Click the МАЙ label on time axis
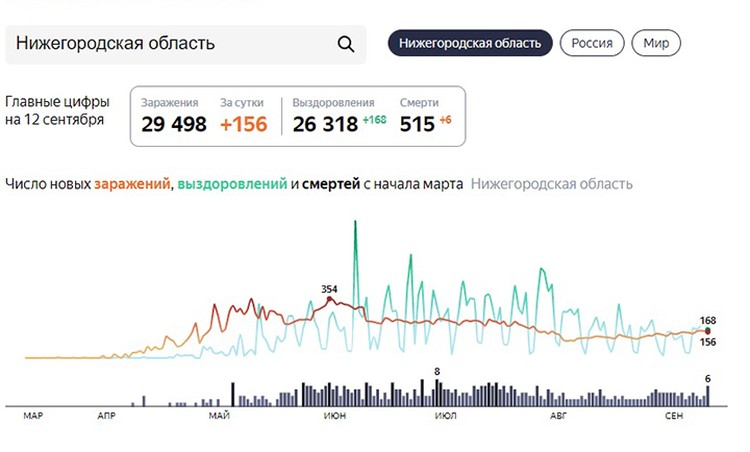This screenshot has width=750, height=452. click(220, 413)
